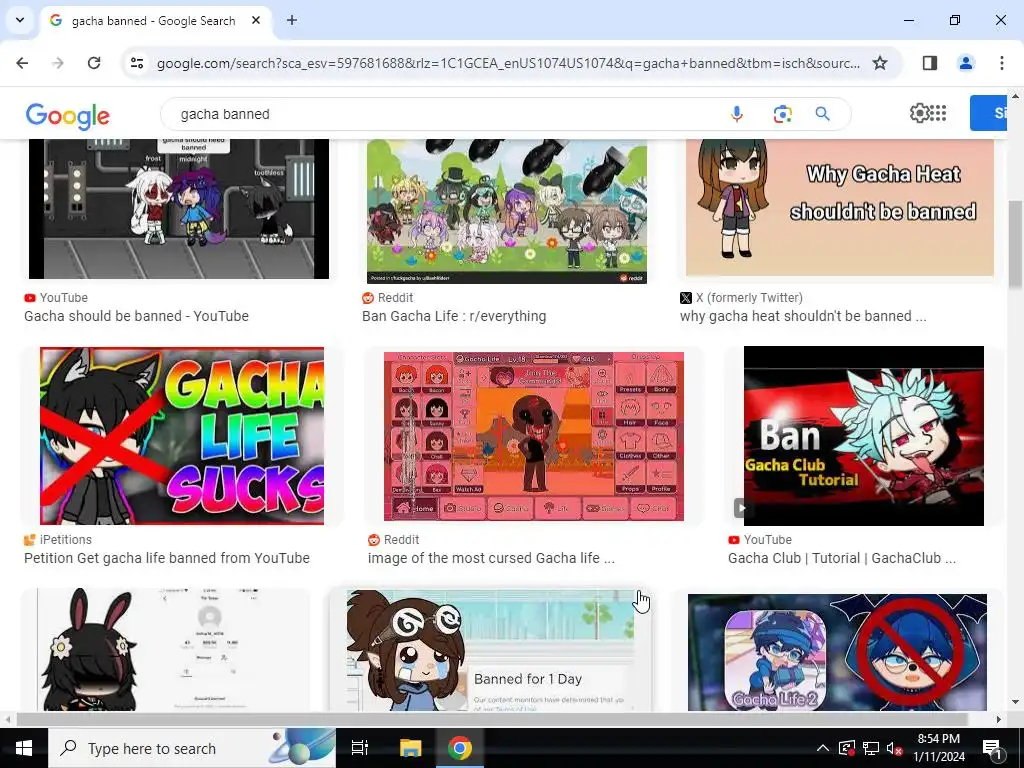Open Chrome three-dot menu
The width and height of the screenshot is (1024, 768).
tap(1001, 63)
